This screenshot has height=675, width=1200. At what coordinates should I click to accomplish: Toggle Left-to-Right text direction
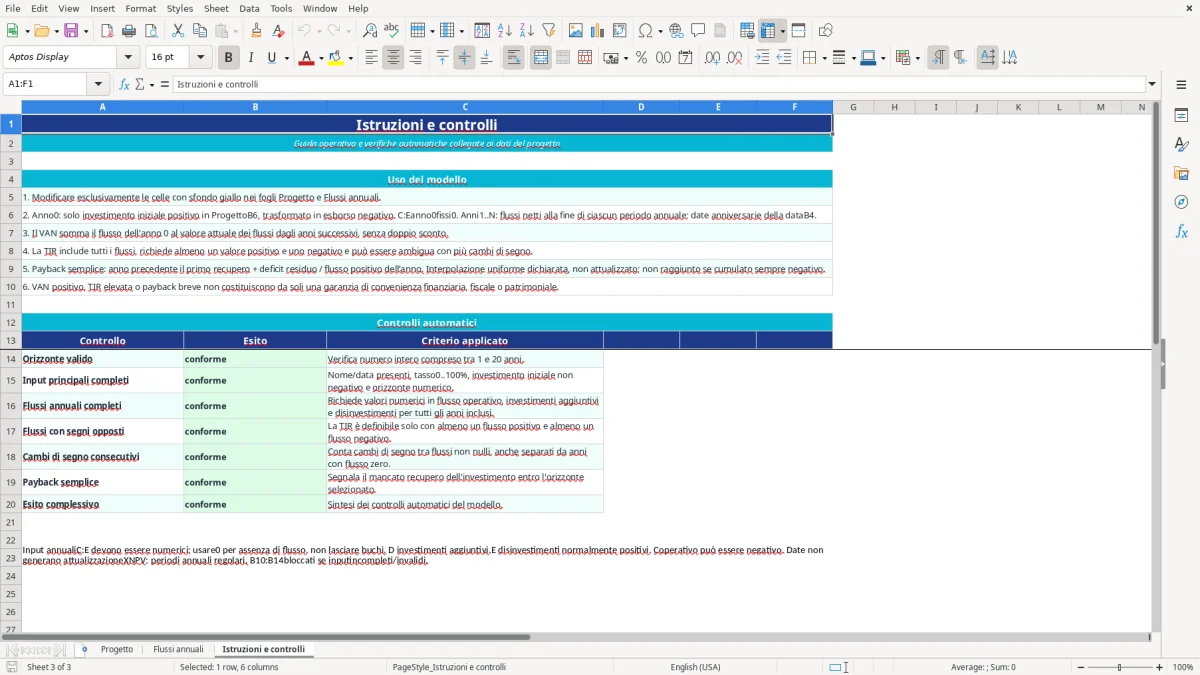point(938,58)
